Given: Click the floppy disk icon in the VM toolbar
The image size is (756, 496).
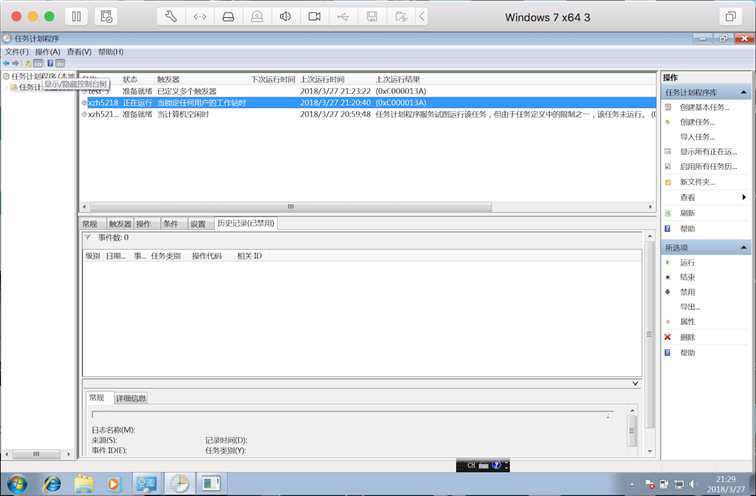Looking at the screenshot, I should coord(372,17).
